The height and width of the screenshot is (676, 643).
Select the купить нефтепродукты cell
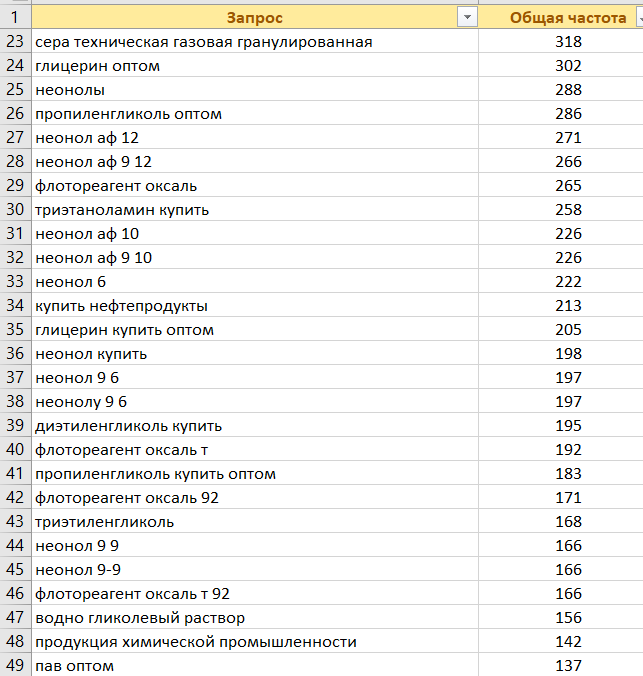tap(254, 306)
